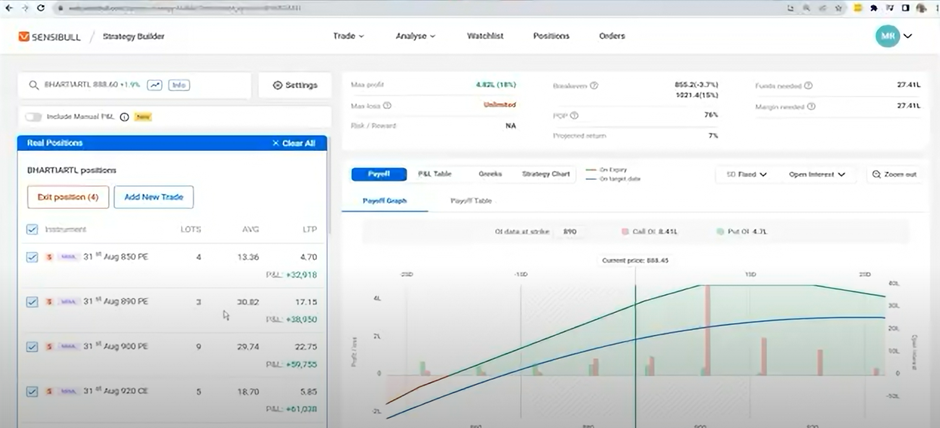Screen dimensions: 940x428
Task: Click the Strategy Builder breadcrumb
Action: click(x=133, y=37)
